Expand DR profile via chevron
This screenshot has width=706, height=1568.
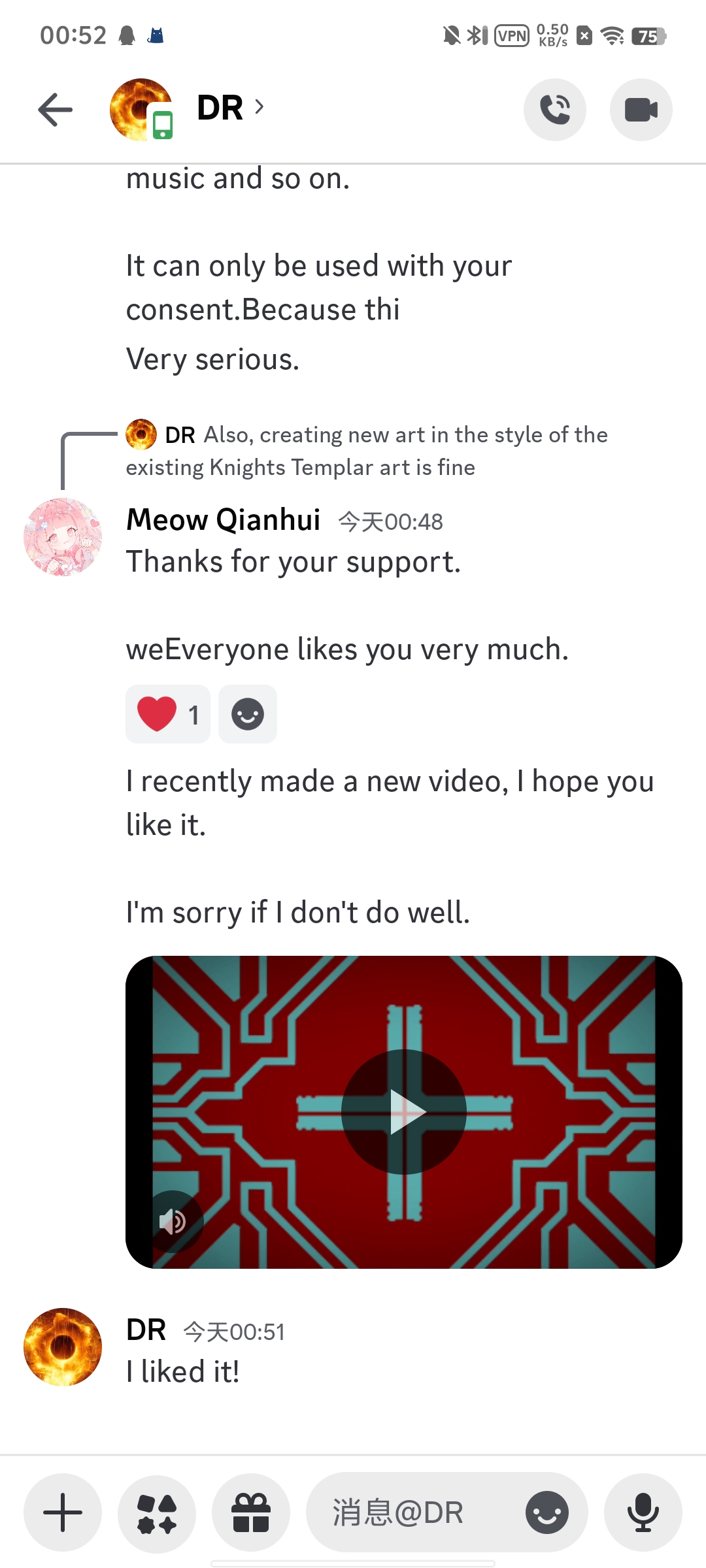tap(259, 106)
